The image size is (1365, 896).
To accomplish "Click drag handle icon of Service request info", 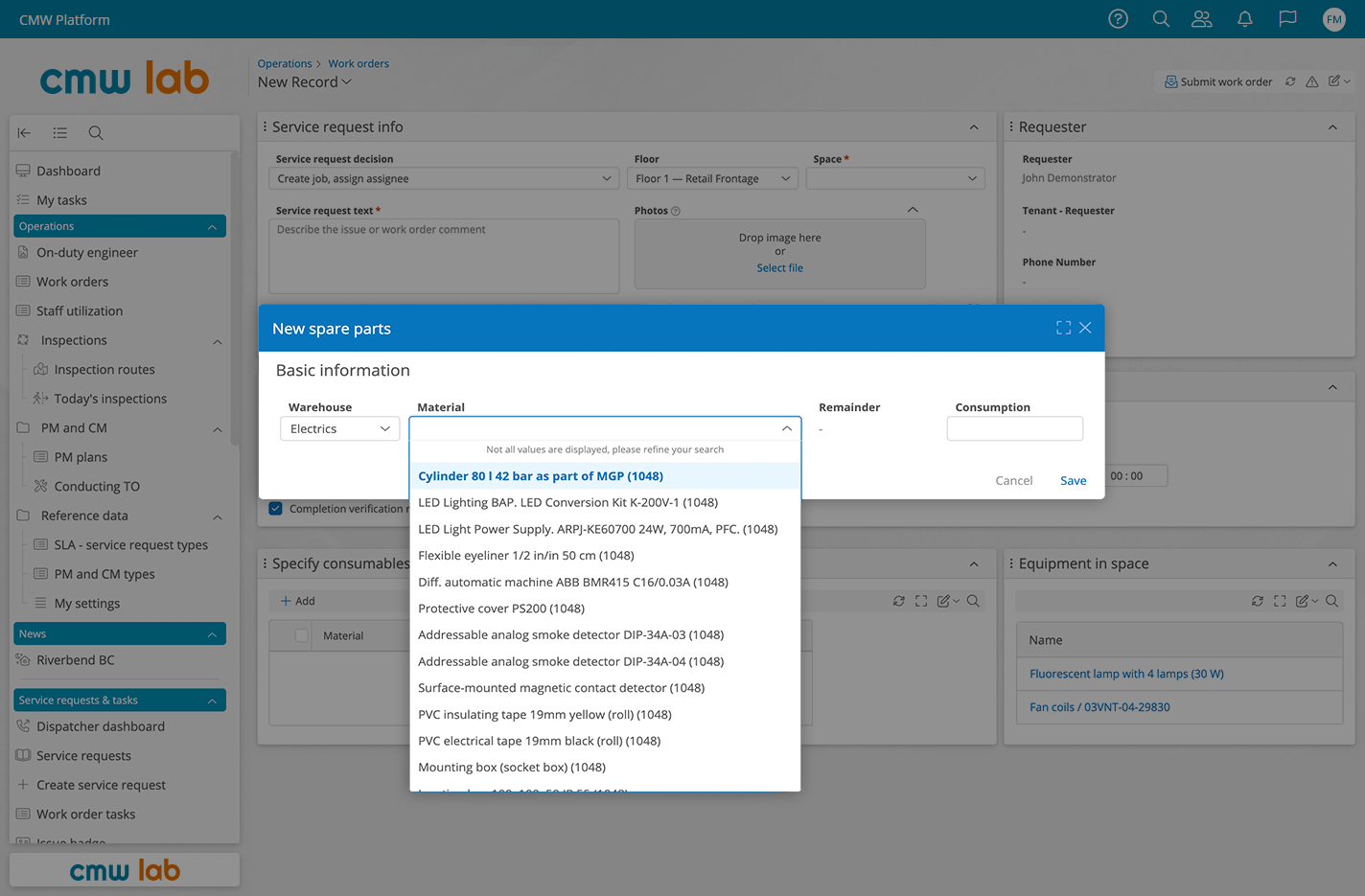I will 265,126.
